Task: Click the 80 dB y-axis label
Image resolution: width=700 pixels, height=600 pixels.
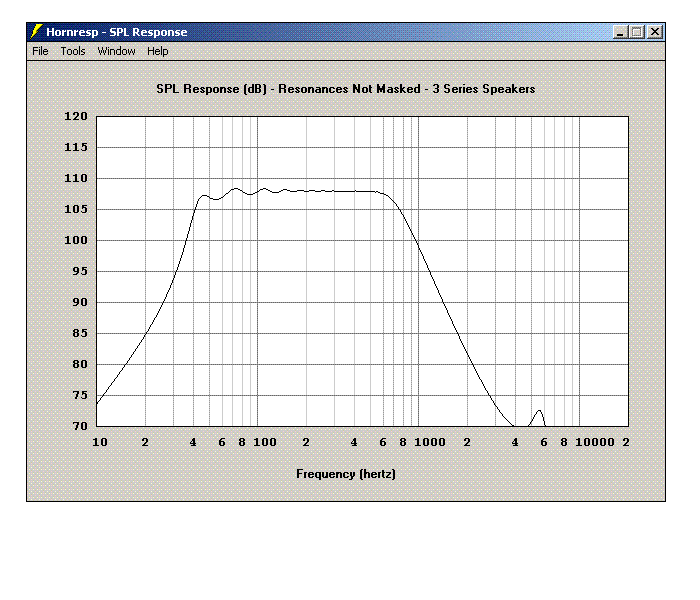Action: click(x=80, y=364)
